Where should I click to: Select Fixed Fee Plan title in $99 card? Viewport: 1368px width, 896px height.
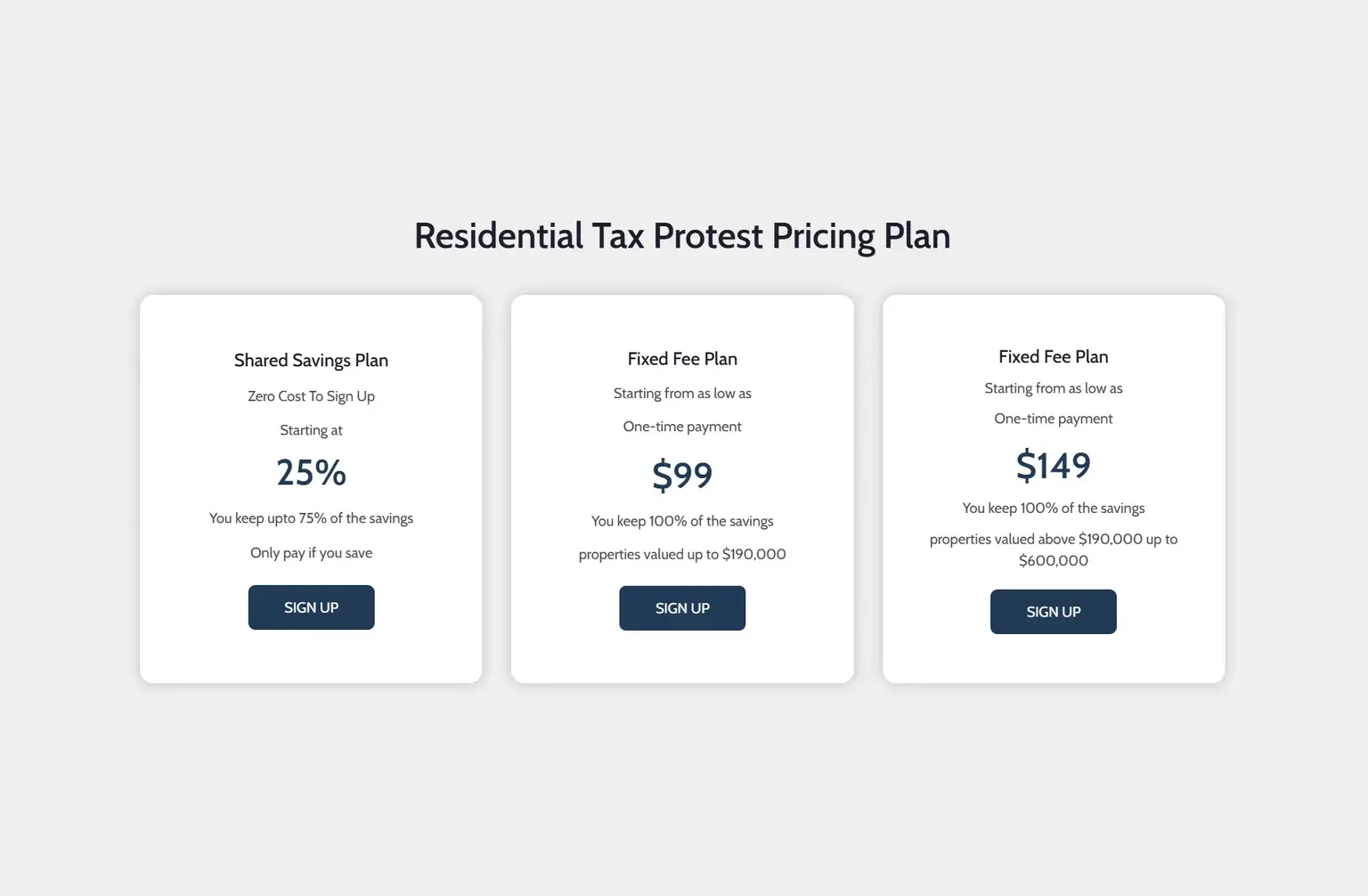click(x=682, y=359)
